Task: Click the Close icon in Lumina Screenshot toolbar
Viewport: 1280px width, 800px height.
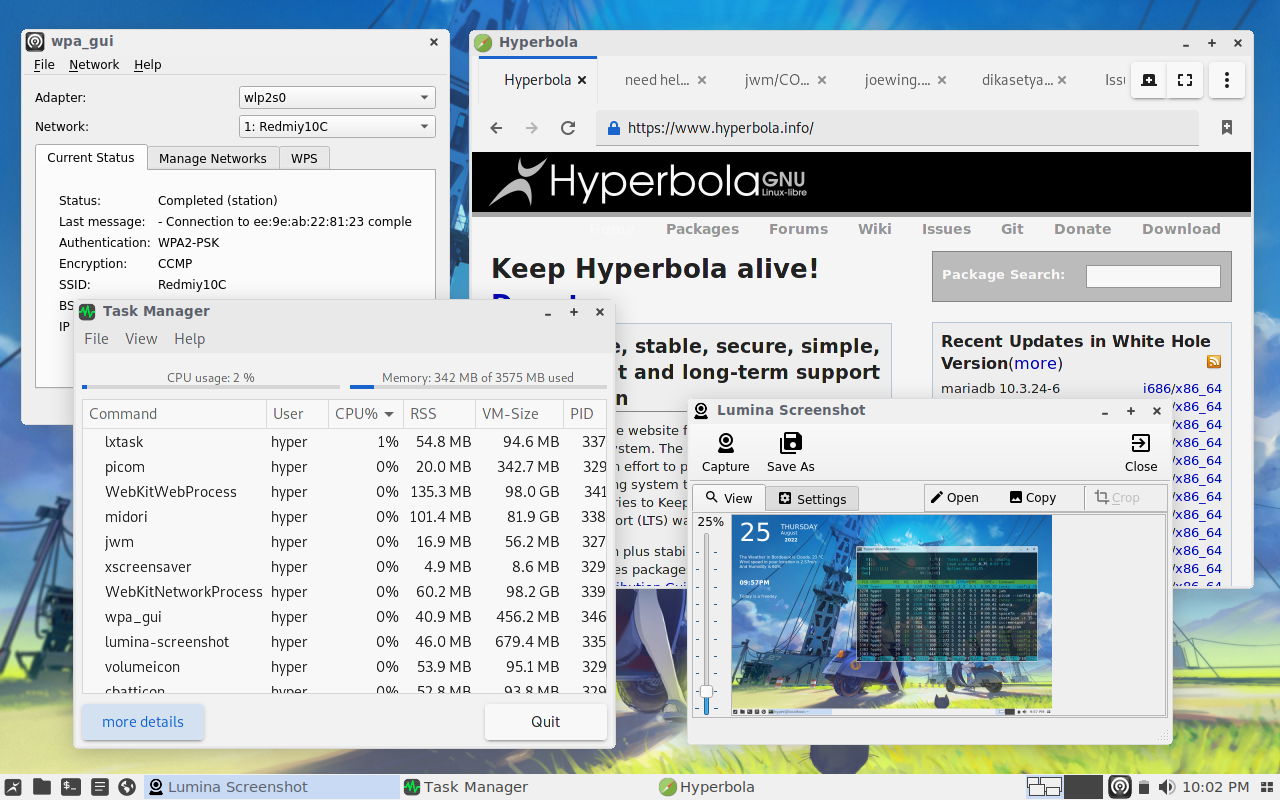Action: [x=1141, y=443]
